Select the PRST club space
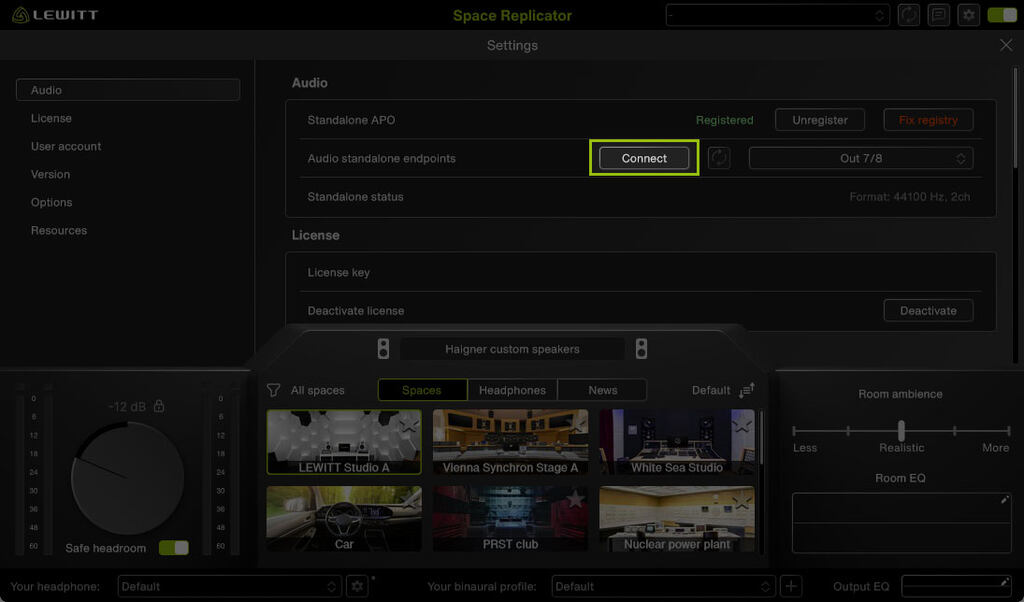1024x602 pixels. (510, 518)
